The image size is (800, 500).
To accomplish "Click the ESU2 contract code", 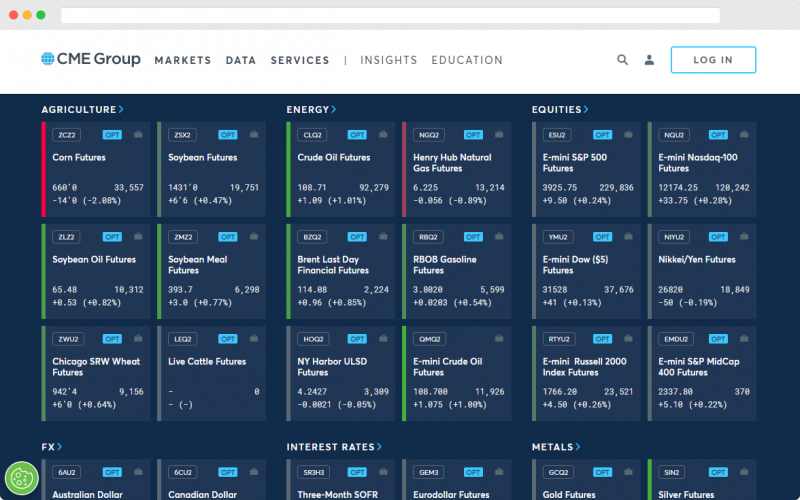I will 557,135.
